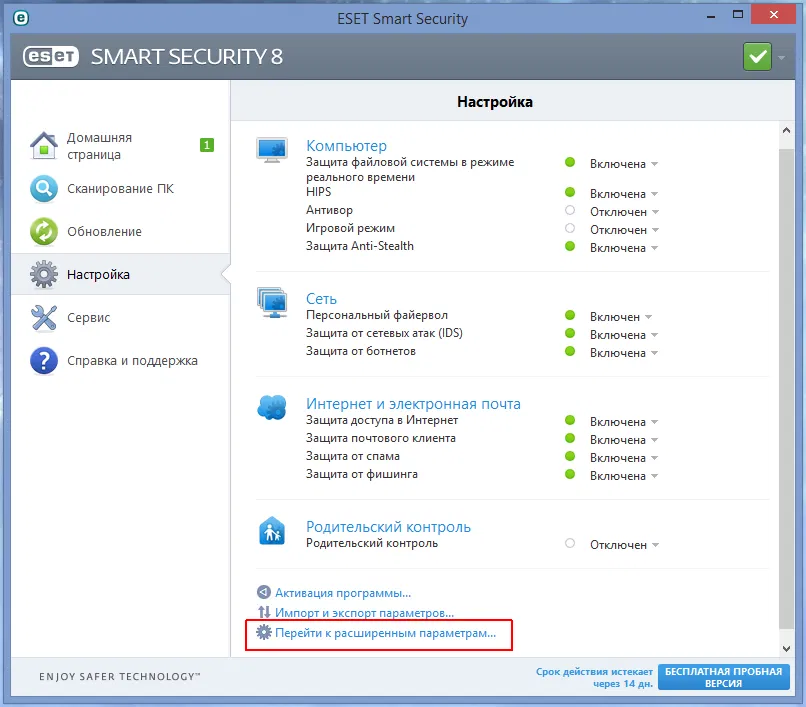Viewport: 806px width, 707px height.
Task: Open the Включена dropdown for real-time file protection
Action: point(624,164)
